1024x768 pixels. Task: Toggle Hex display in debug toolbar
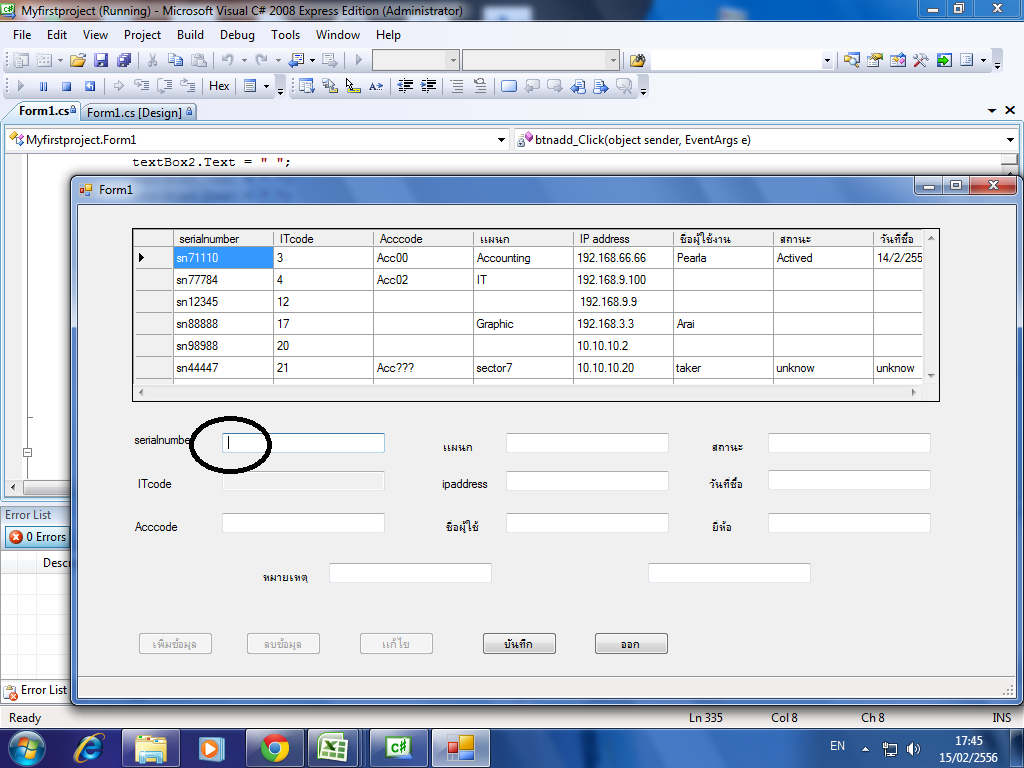pyautogui.click(x=219, y=86)
